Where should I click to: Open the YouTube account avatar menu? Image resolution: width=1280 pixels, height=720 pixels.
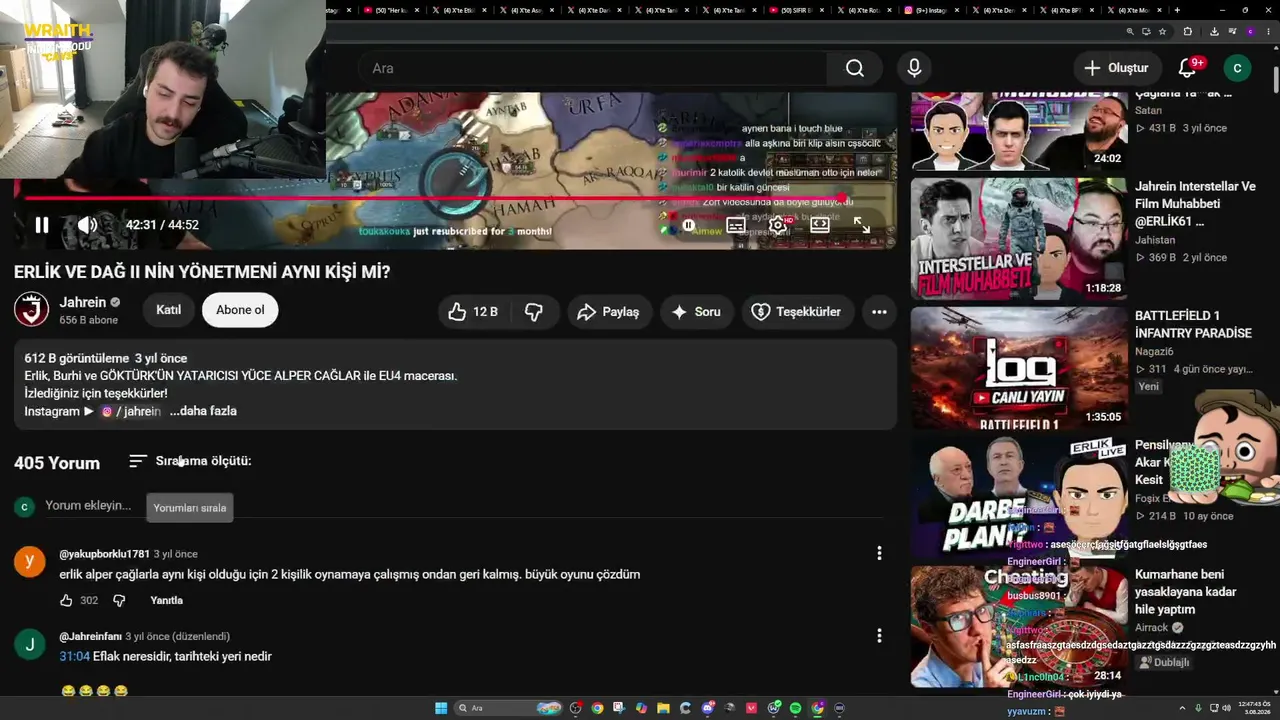click(1237, 68)
